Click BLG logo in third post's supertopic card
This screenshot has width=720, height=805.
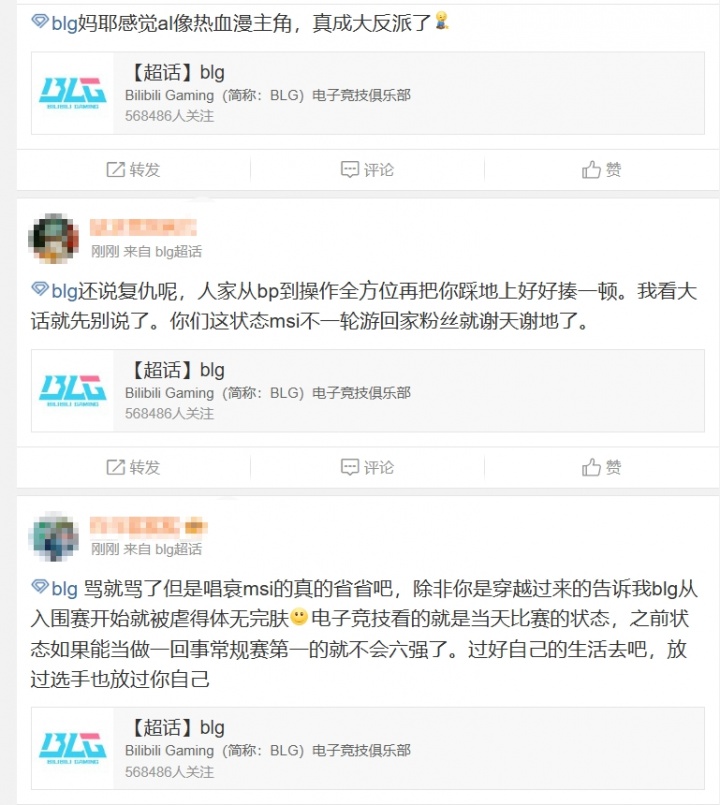coord(72,748)
